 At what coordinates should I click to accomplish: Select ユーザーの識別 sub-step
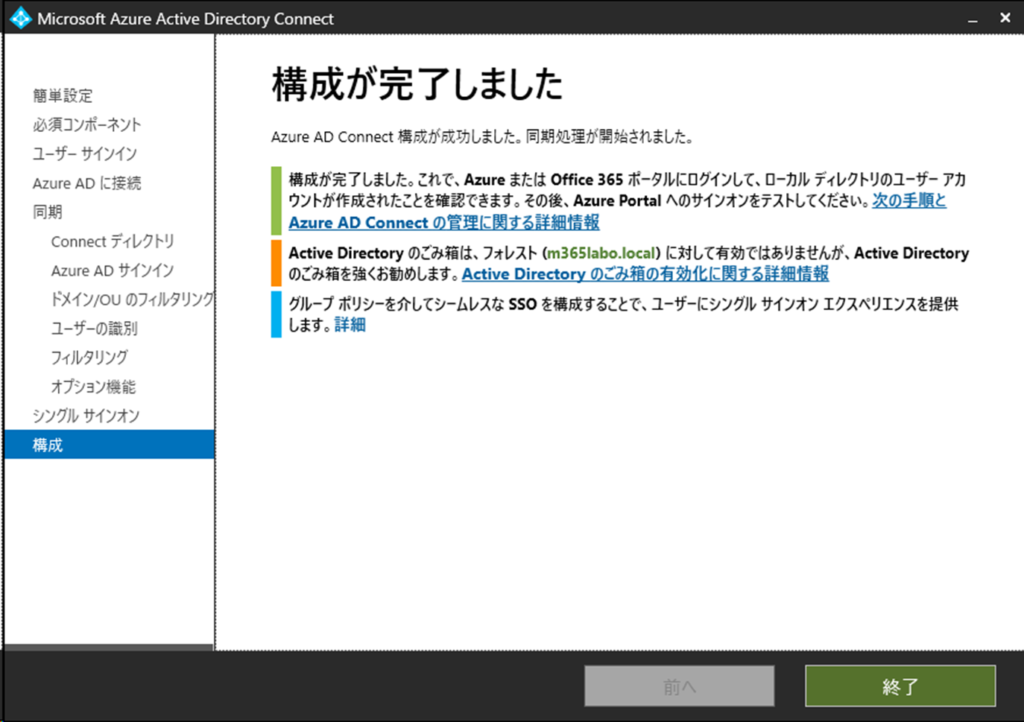[x=94, y=328]
